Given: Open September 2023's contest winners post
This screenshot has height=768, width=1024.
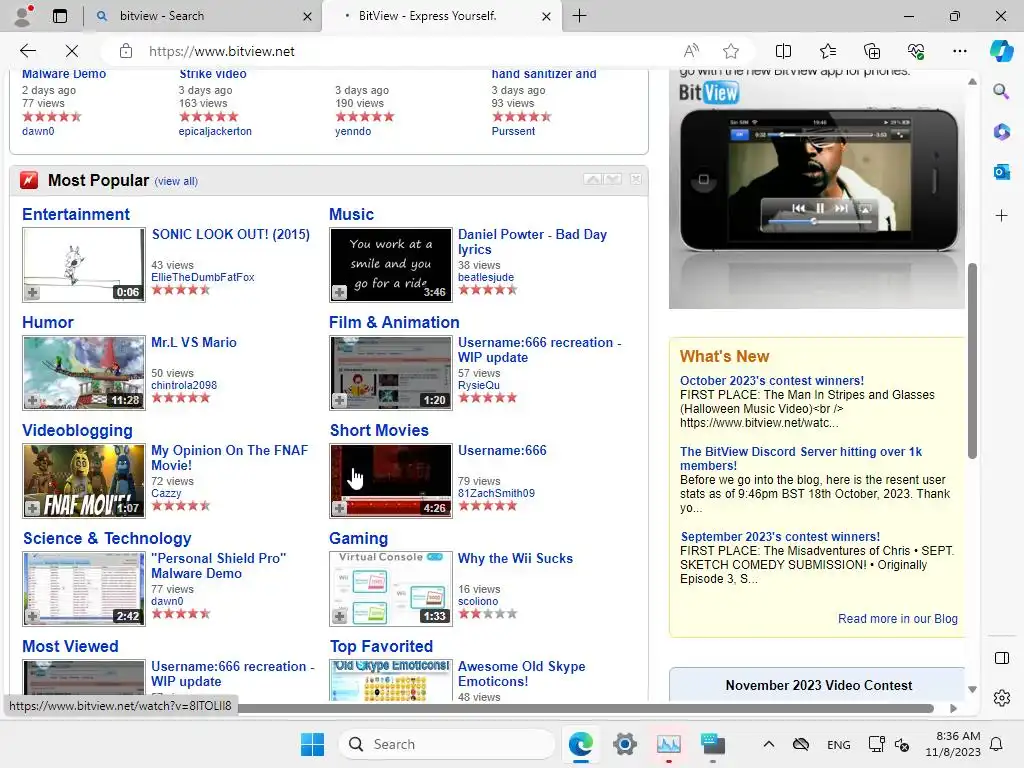Looking at the screenshot, I should [x=780, y=536].
